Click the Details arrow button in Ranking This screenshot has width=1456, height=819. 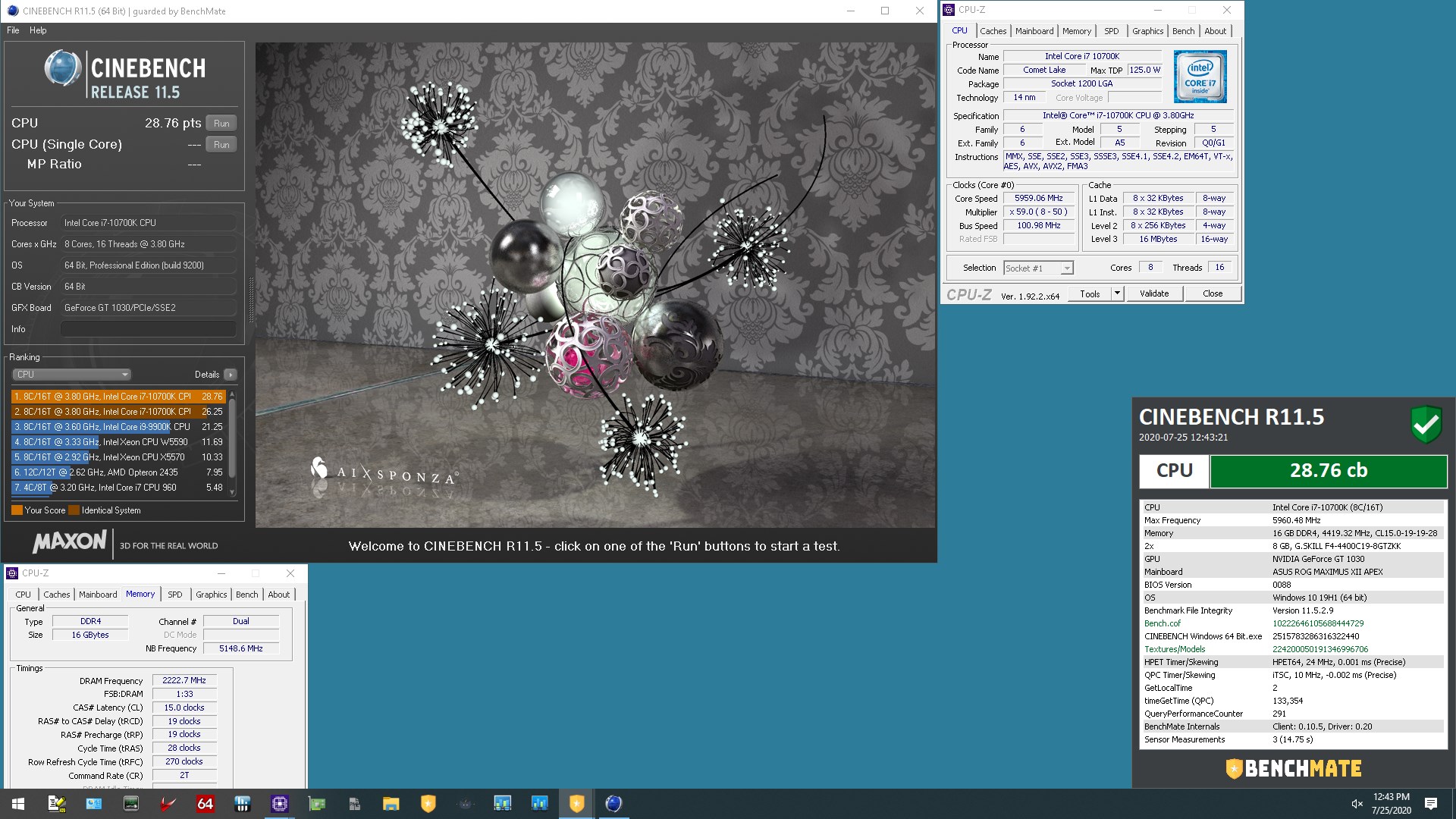231,375
